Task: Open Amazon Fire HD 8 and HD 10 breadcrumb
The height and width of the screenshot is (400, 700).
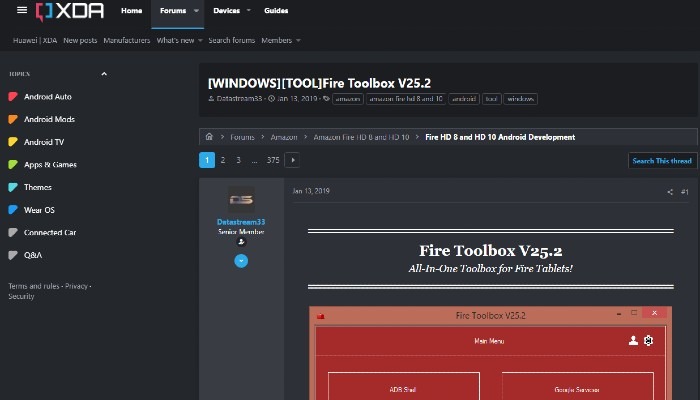Action: (x=361, y=137)
